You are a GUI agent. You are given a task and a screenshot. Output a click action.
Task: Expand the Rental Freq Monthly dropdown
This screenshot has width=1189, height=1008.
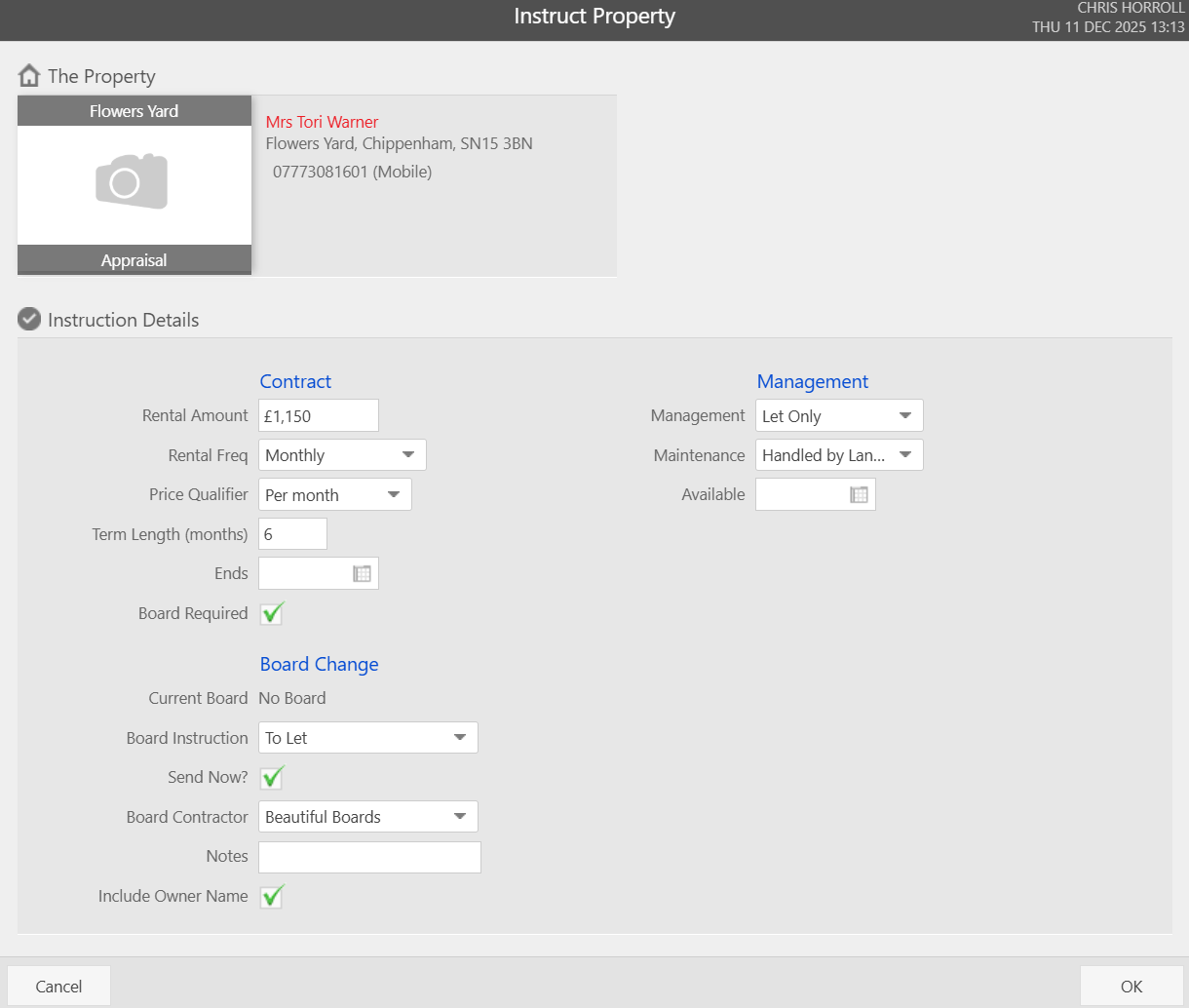tap(342, 455)
